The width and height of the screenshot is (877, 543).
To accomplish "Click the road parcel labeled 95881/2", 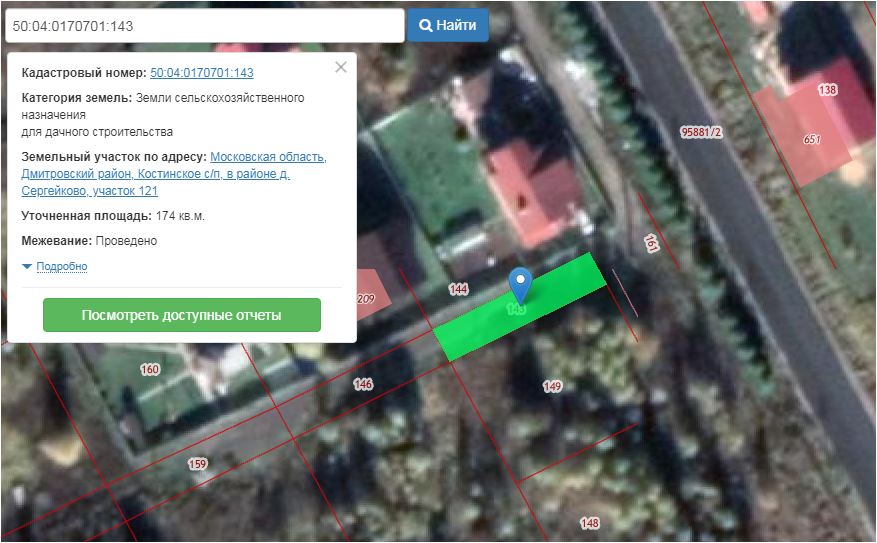I will (x=700, y=131).
